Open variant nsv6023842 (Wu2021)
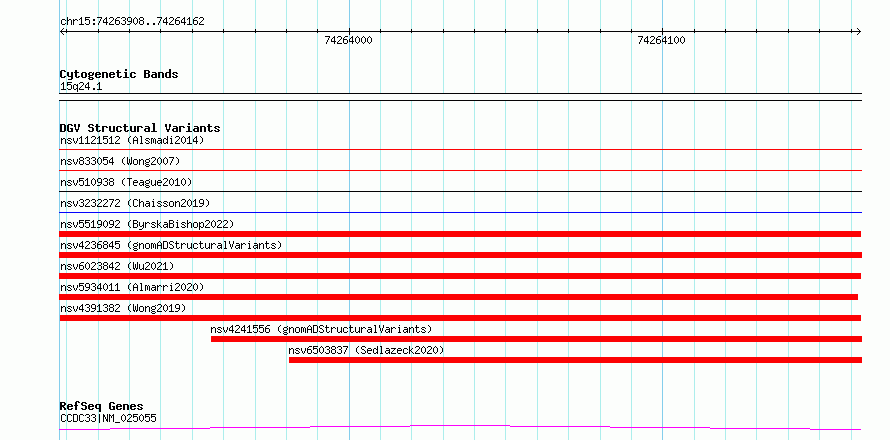 (117, 266)
